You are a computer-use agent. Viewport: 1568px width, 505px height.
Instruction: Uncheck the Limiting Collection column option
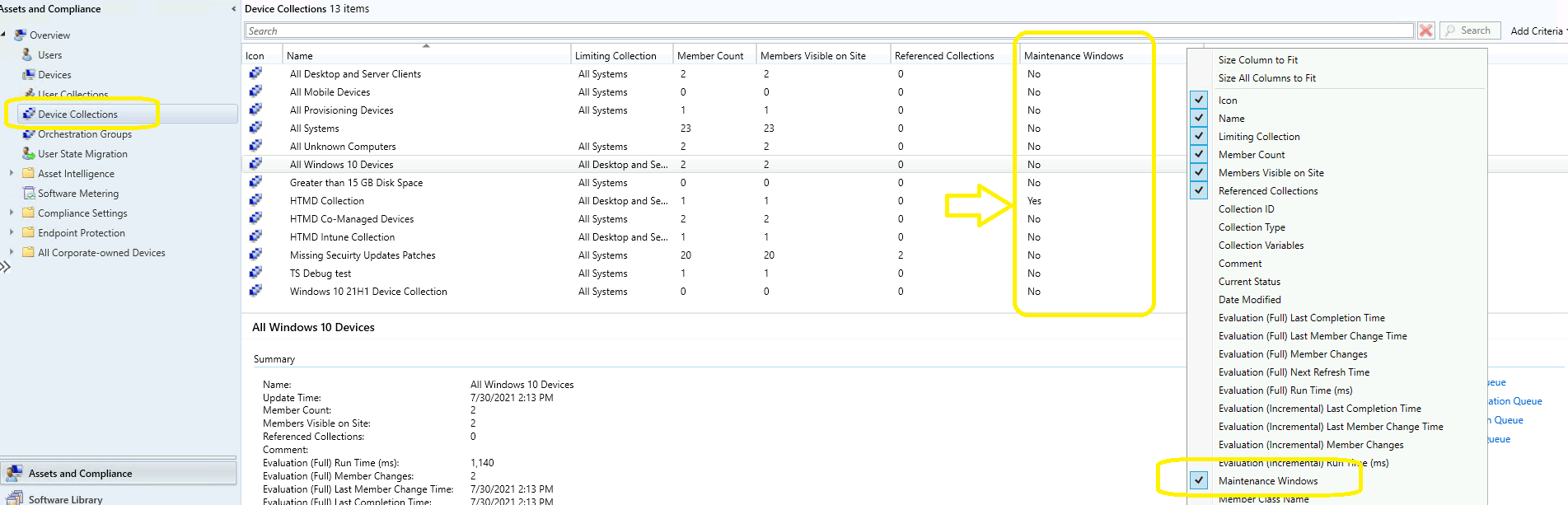[1199, 136]
